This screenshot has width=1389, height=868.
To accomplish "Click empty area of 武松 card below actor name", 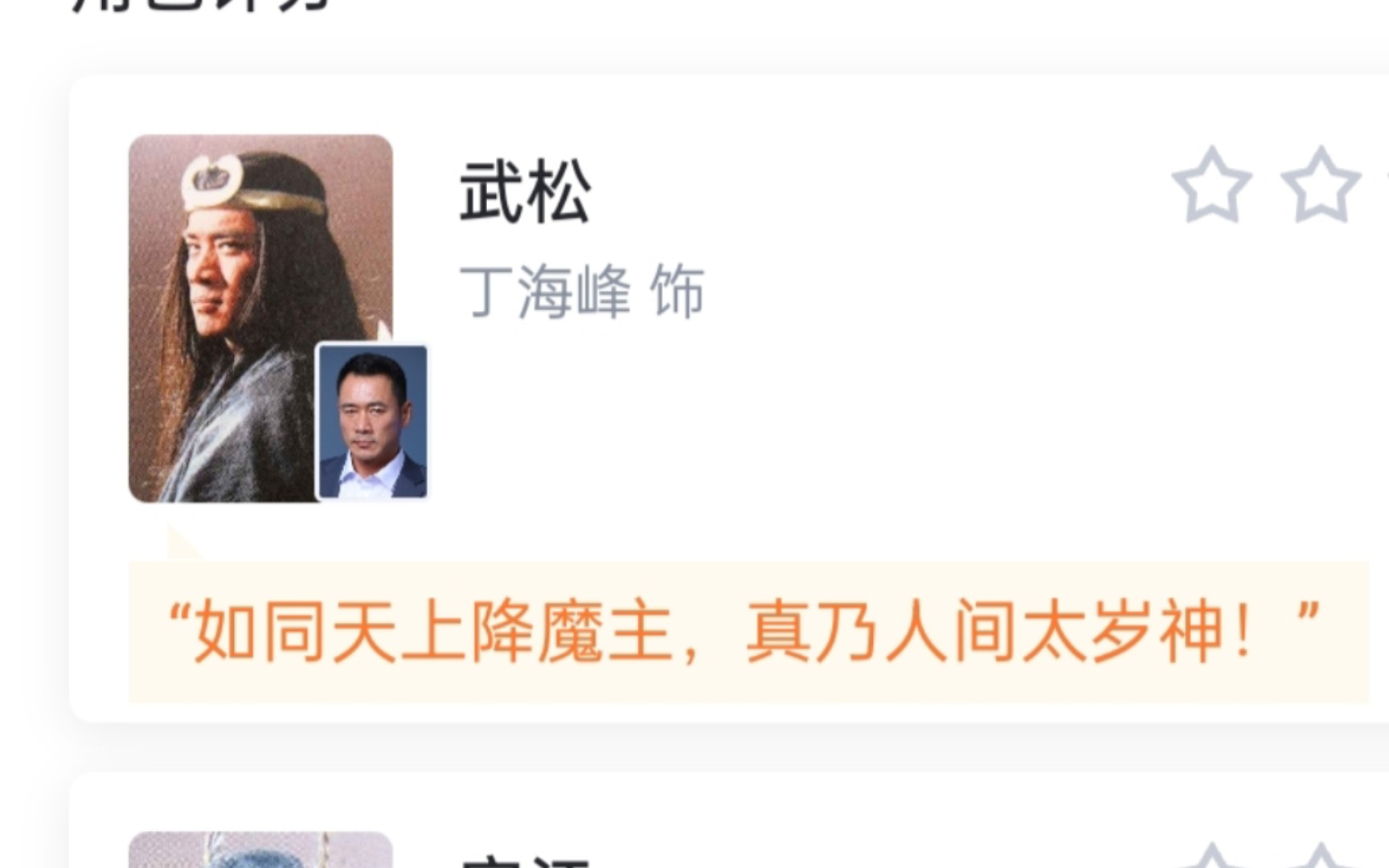I will [x=804, y=426].
